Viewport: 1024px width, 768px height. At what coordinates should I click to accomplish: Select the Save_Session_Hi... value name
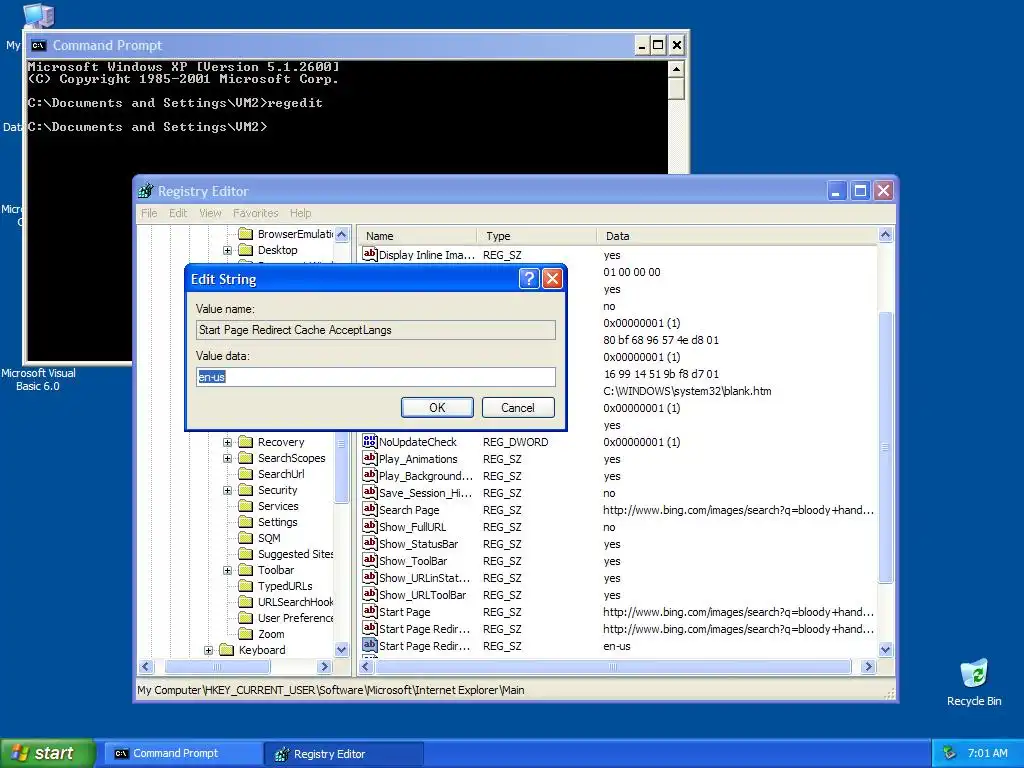pyautogui.click(x=425, y=493)
